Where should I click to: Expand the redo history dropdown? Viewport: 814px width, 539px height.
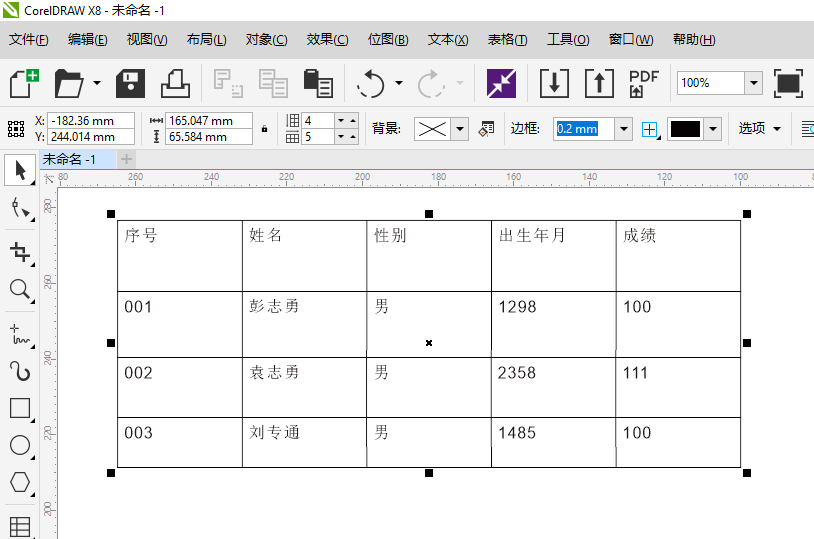coord(459,83)
